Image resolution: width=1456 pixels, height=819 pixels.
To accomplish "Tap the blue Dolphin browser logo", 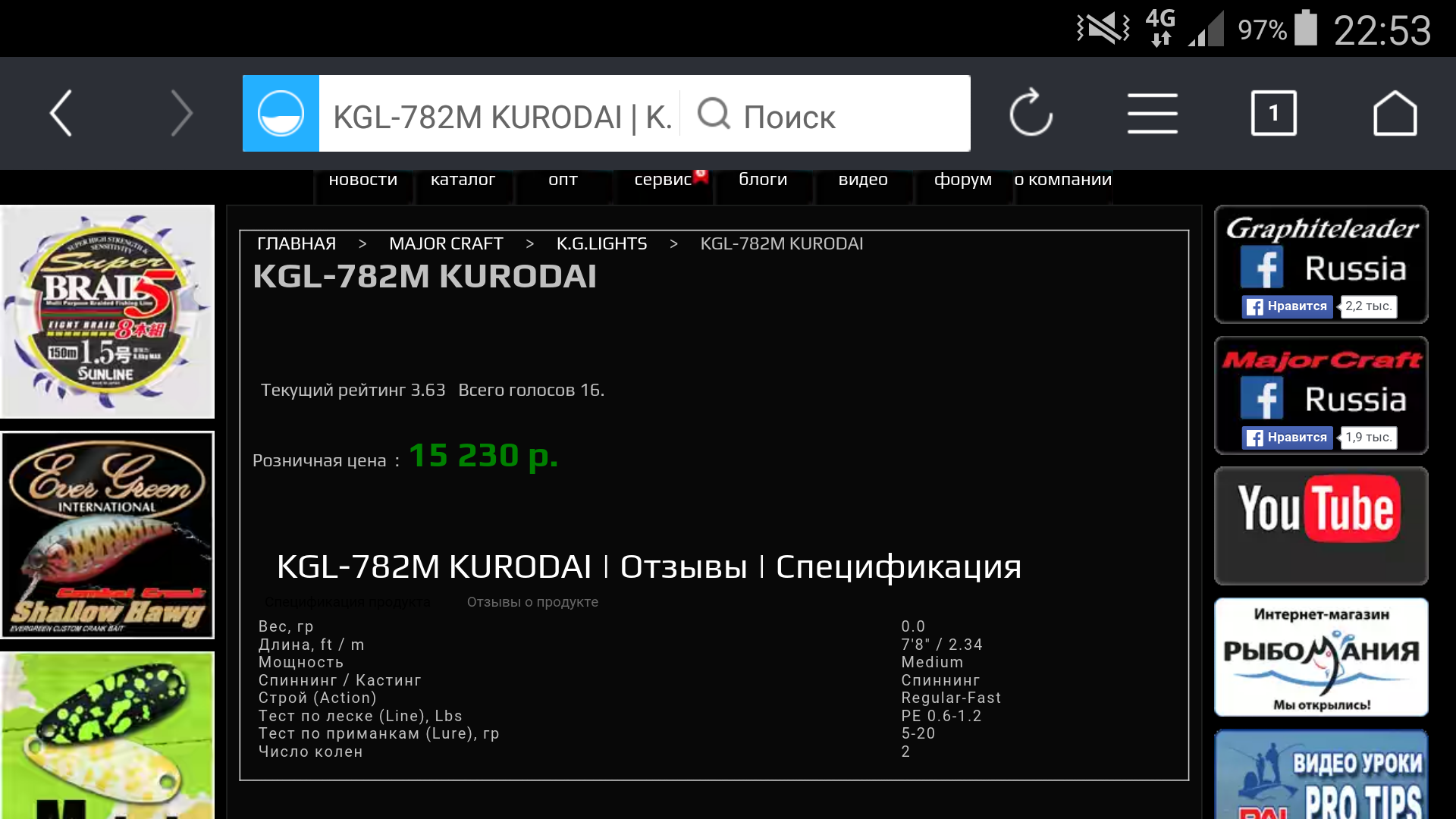I will (281, 114).
